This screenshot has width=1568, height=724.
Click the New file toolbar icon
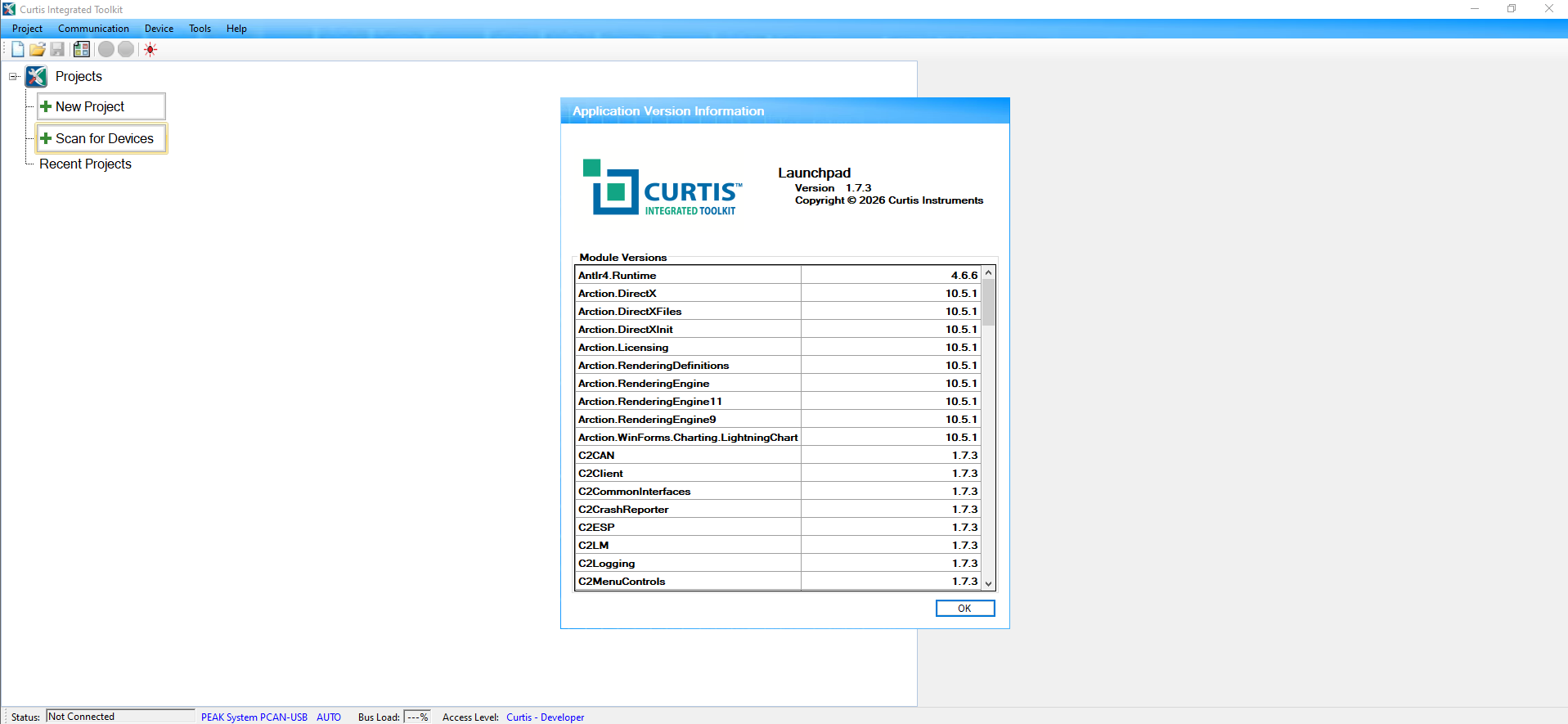pos(17,49)
